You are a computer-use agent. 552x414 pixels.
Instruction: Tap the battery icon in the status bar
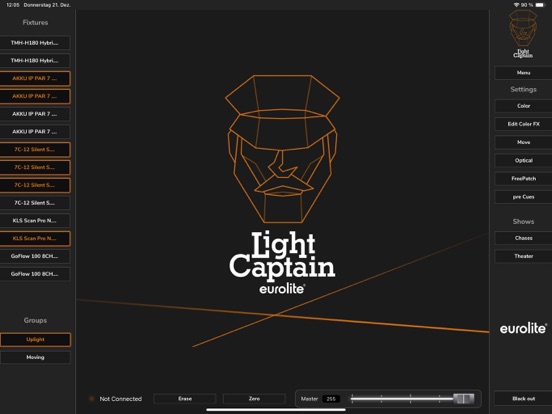click(540, 5)
